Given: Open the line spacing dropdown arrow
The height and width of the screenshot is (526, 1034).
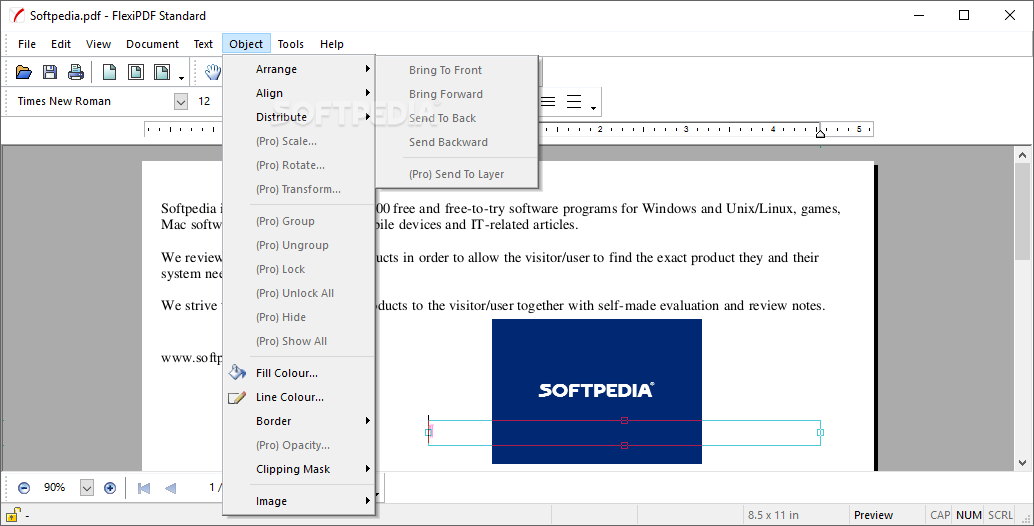Looking at the screenshot, I should point(593,107).
